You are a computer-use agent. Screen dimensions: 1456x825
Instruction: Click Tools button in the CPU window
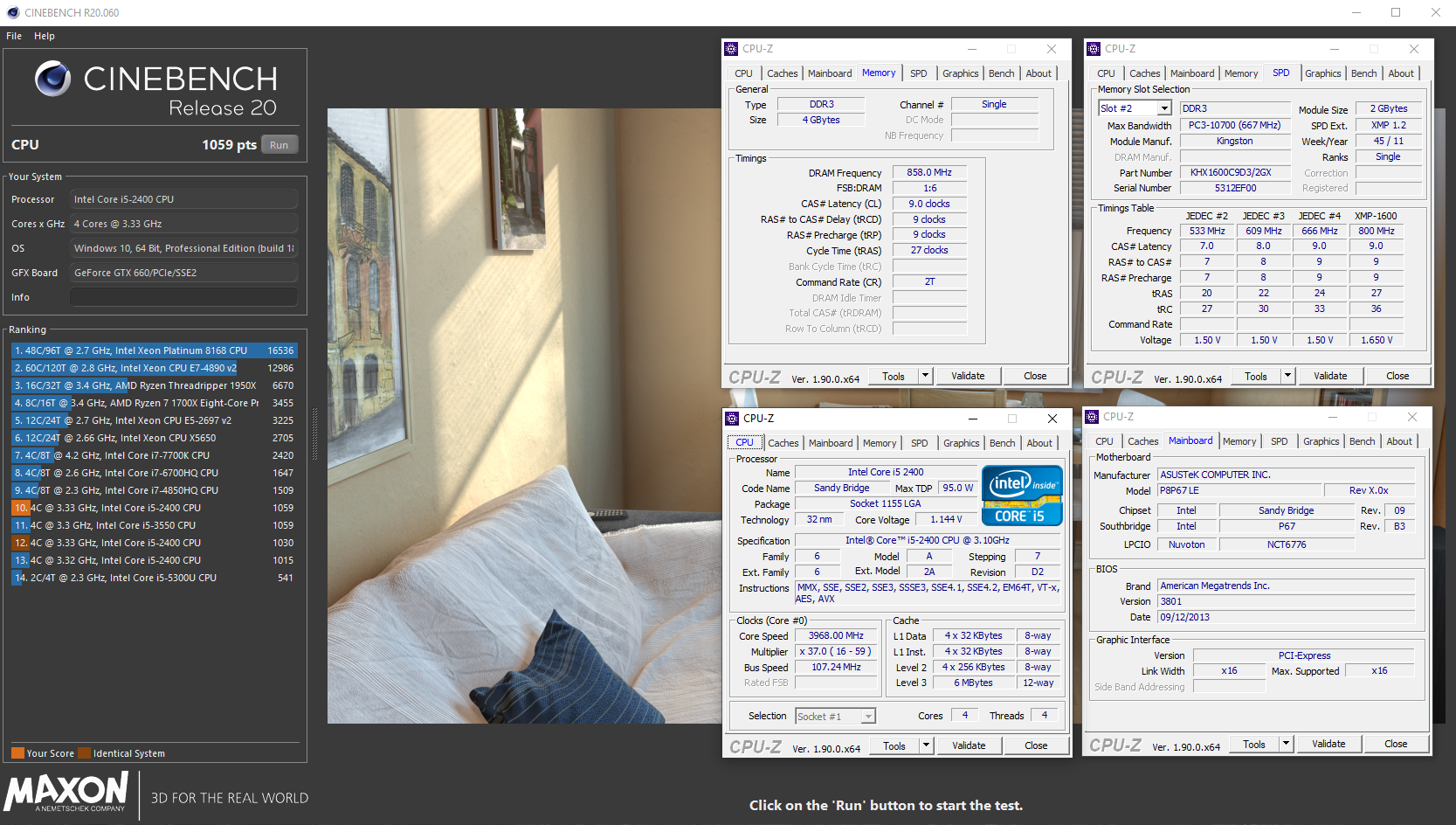coord(894,745)
